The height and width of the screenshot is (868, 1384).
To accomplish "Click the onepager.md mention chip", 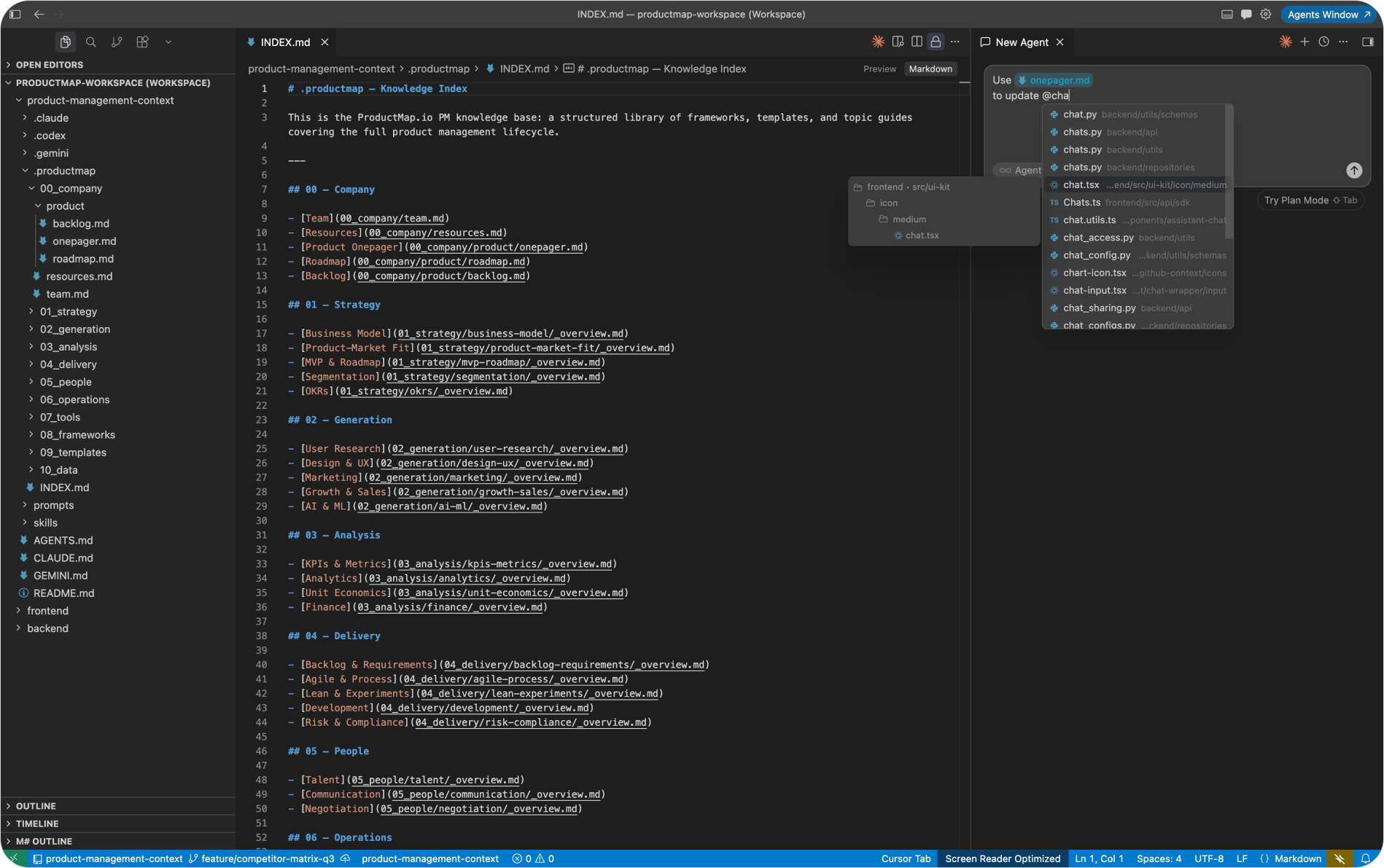I will (x=1054, y=80).
